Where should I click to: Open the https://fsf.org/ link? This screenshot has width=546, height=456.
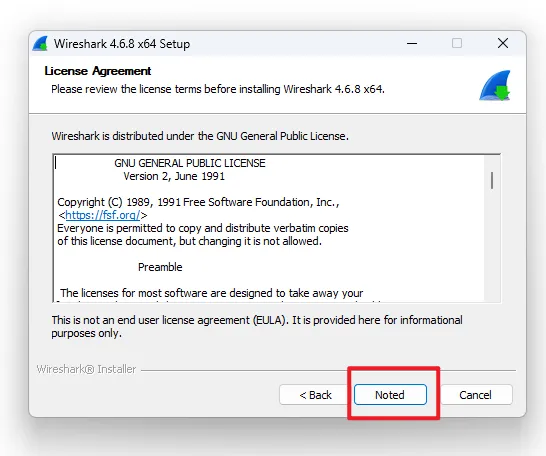click(103, 215)
